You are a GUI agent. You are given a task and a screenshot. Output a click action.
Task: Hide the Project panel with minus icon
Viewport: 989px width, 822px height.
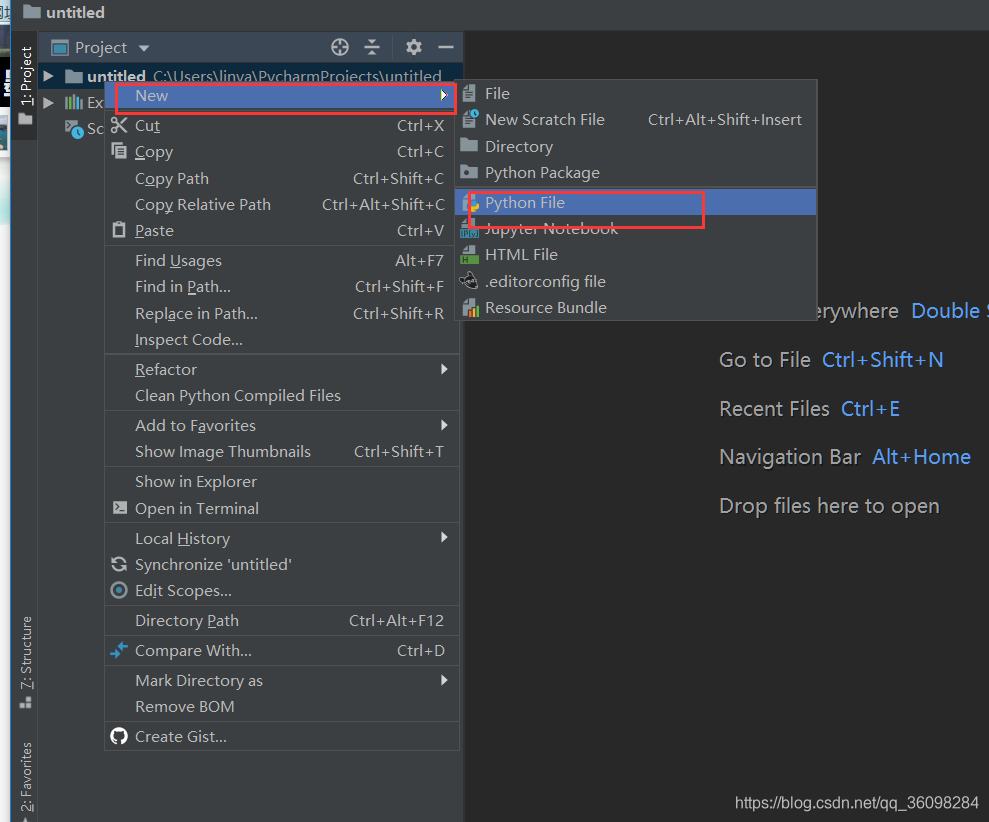coord(446,47)
